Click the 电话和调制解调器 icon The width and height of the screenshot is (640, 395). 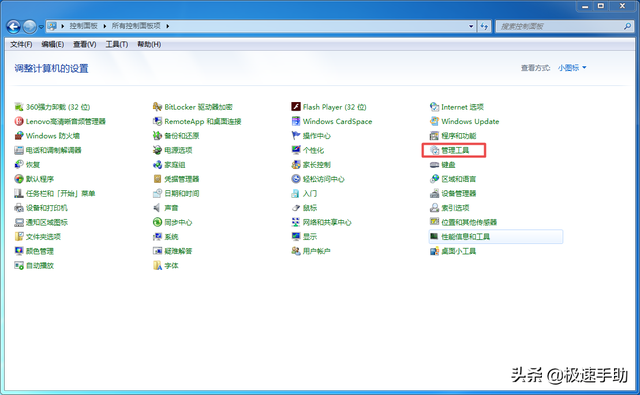pos(19,150)
